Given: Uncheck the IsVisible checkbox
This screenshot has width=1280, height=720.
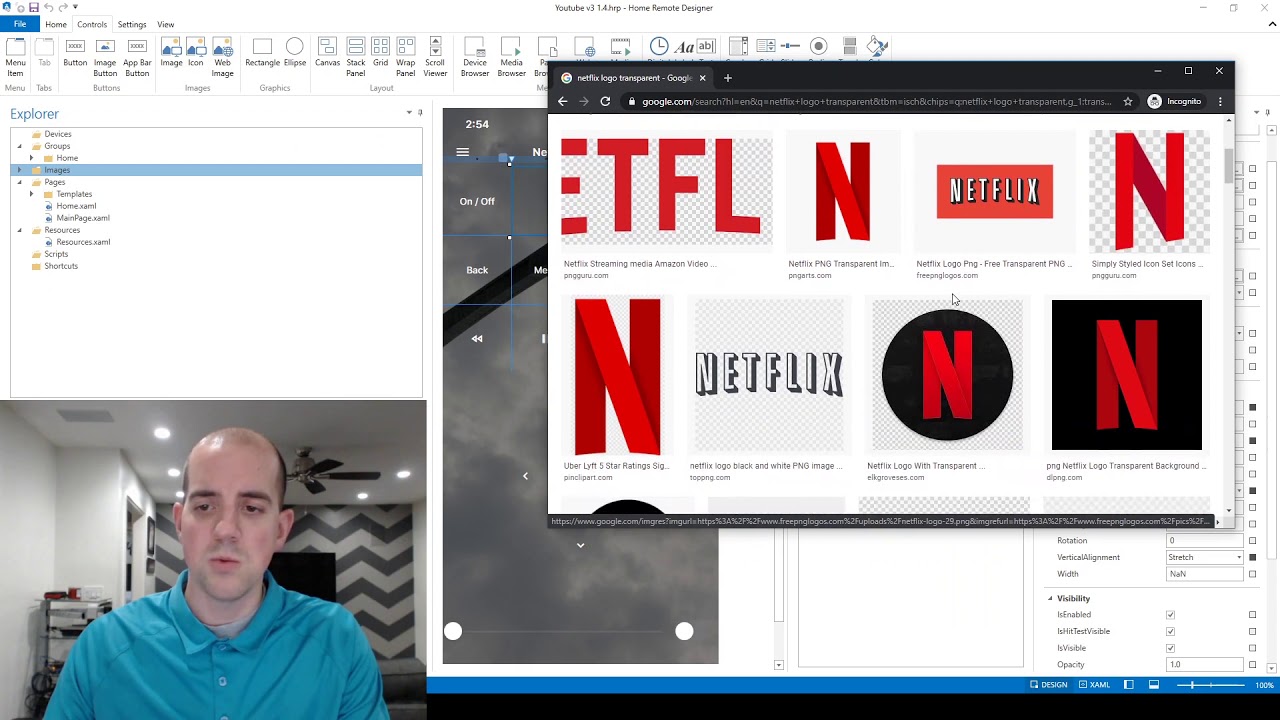Looking at the screenshot, I should point(1170,649).
